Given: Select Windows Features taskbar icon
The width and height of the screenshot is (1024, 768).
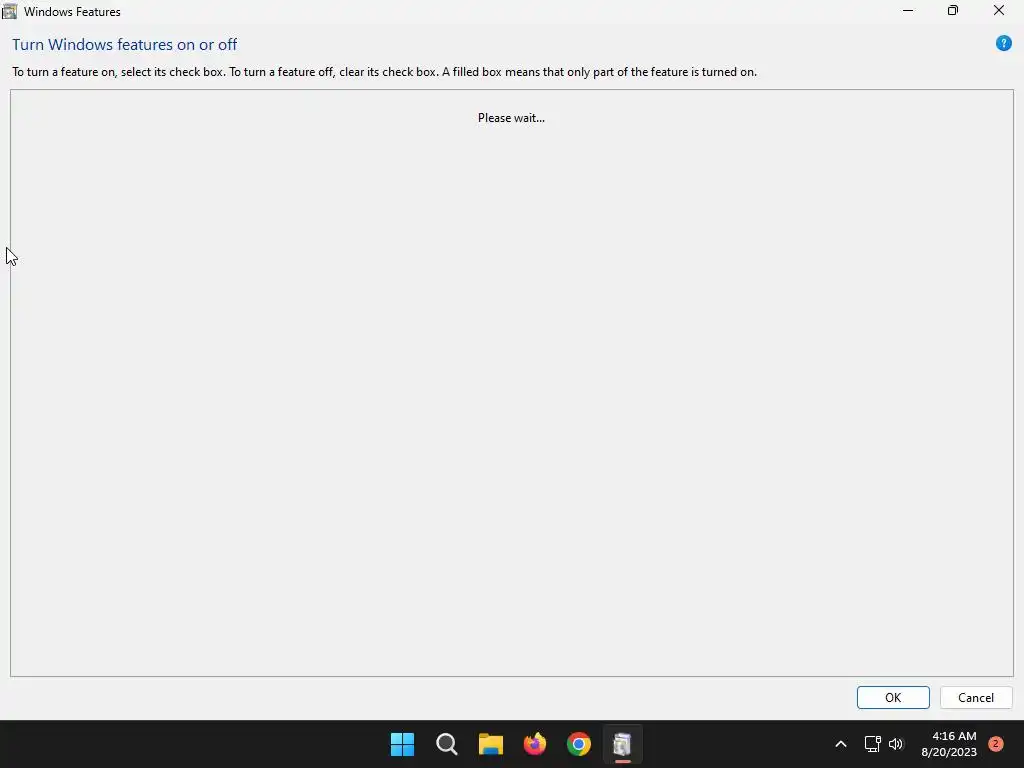Looking at the screenshot, I should pyautogui.click(x=622, y=744).
